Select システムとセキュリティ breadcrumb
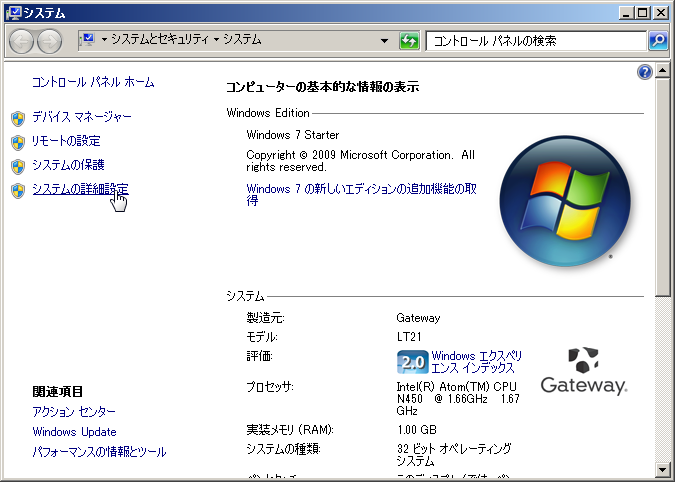This screenshot has width=675, height=482. [x=160, y=40]
